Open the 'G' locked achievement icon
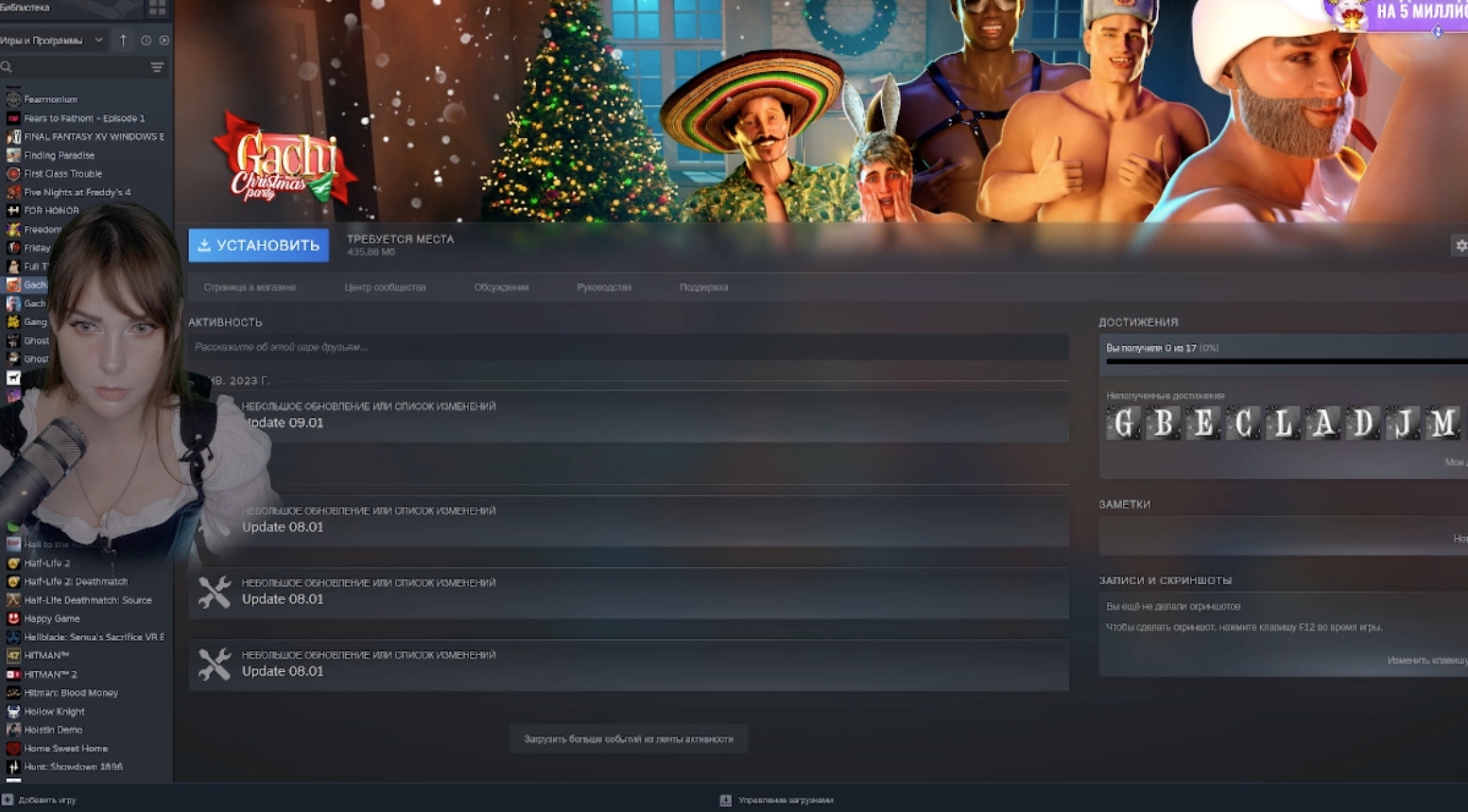Screen dimensions: 1468x812 1124,423
